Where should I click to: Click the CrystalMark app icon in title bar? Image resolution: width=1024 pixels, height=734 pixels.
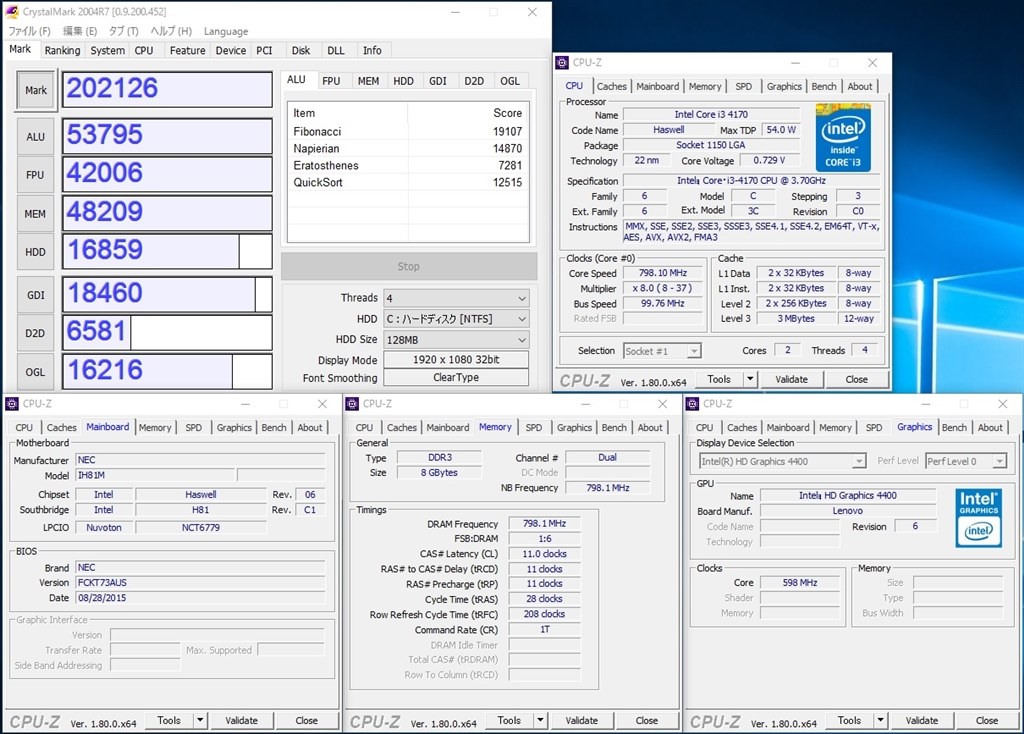[12, 12]
